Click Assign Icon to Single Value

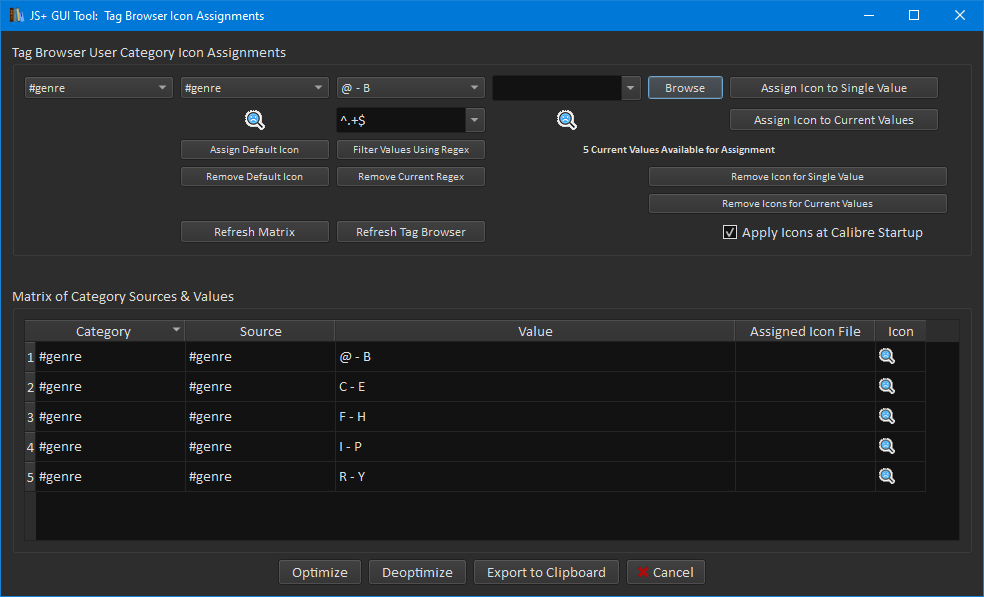833,88
